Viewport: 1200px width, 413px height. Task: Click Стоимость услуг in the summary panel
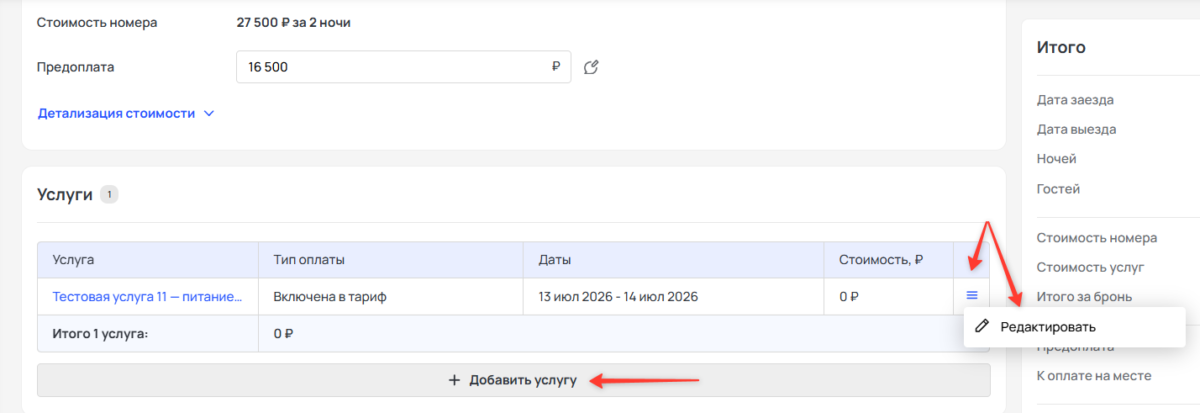(x=1090, y=267)
